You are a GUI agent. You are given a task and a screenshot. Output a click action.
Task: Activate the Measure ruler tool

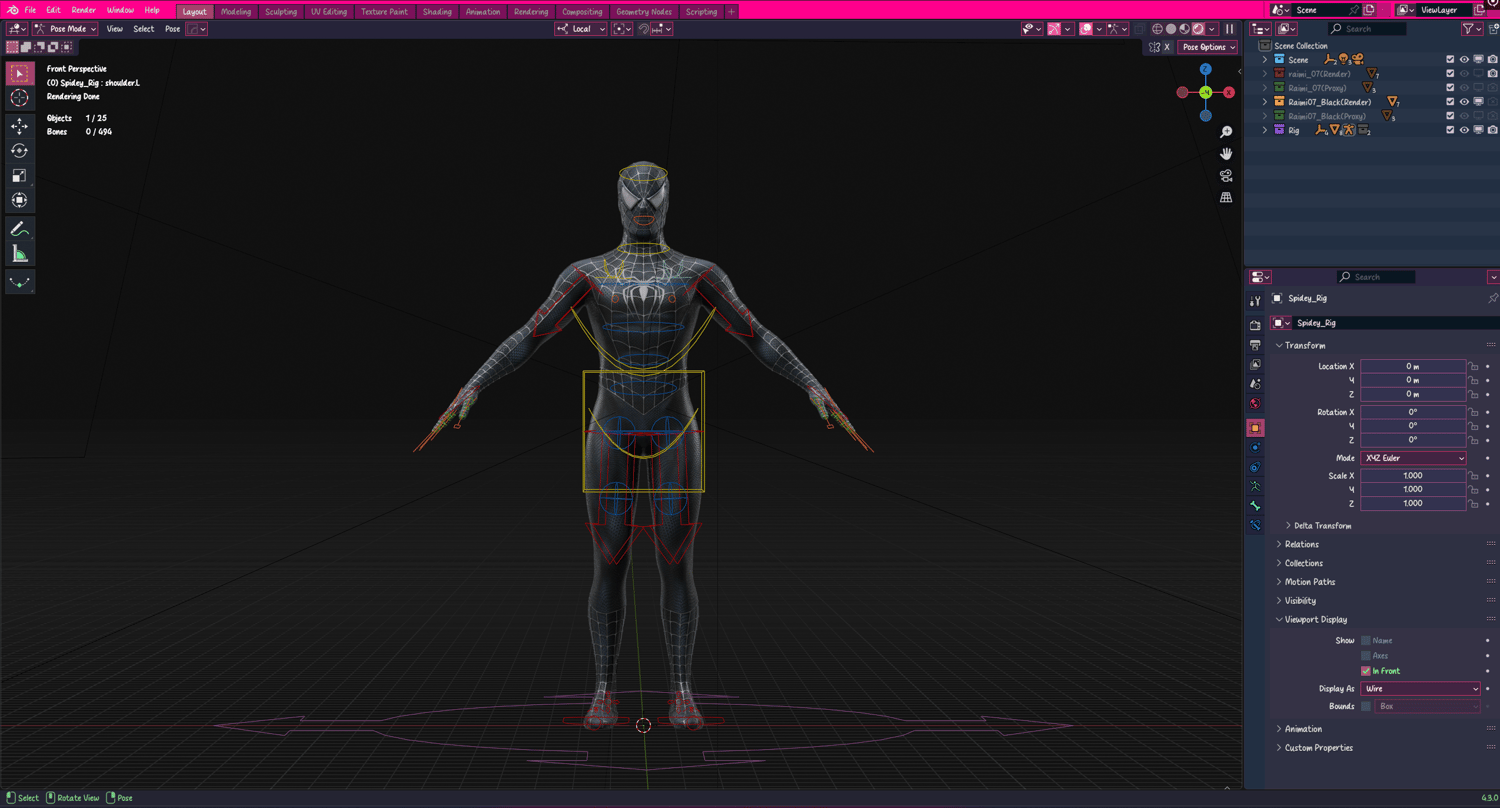(x=19, y=254)
